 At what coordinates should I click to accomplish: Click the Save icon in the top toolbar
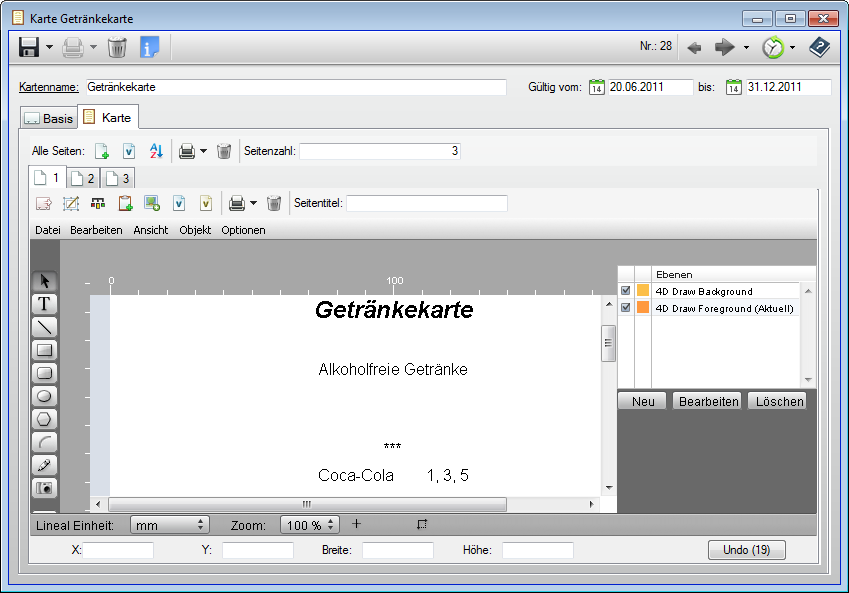pos(27,46)
